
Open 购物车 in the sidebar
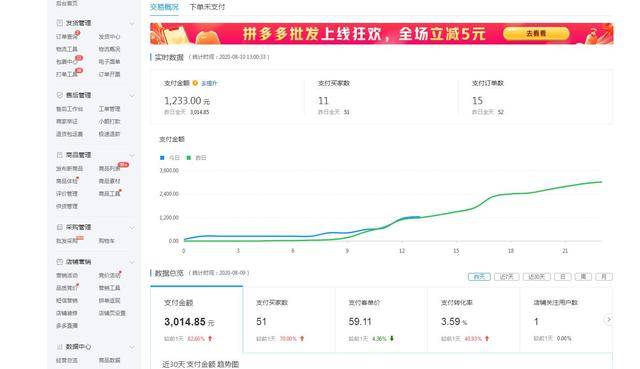[107, 241]
